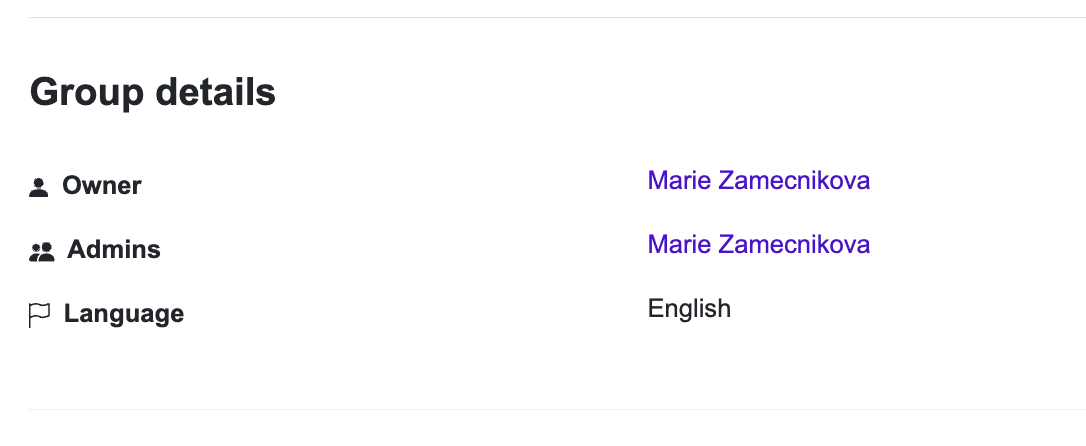Open the Admins' Marie Zamecnikova profile link
Viewport: 1086px width, 446px height.
pyautogui.click(x=758, y=245)
